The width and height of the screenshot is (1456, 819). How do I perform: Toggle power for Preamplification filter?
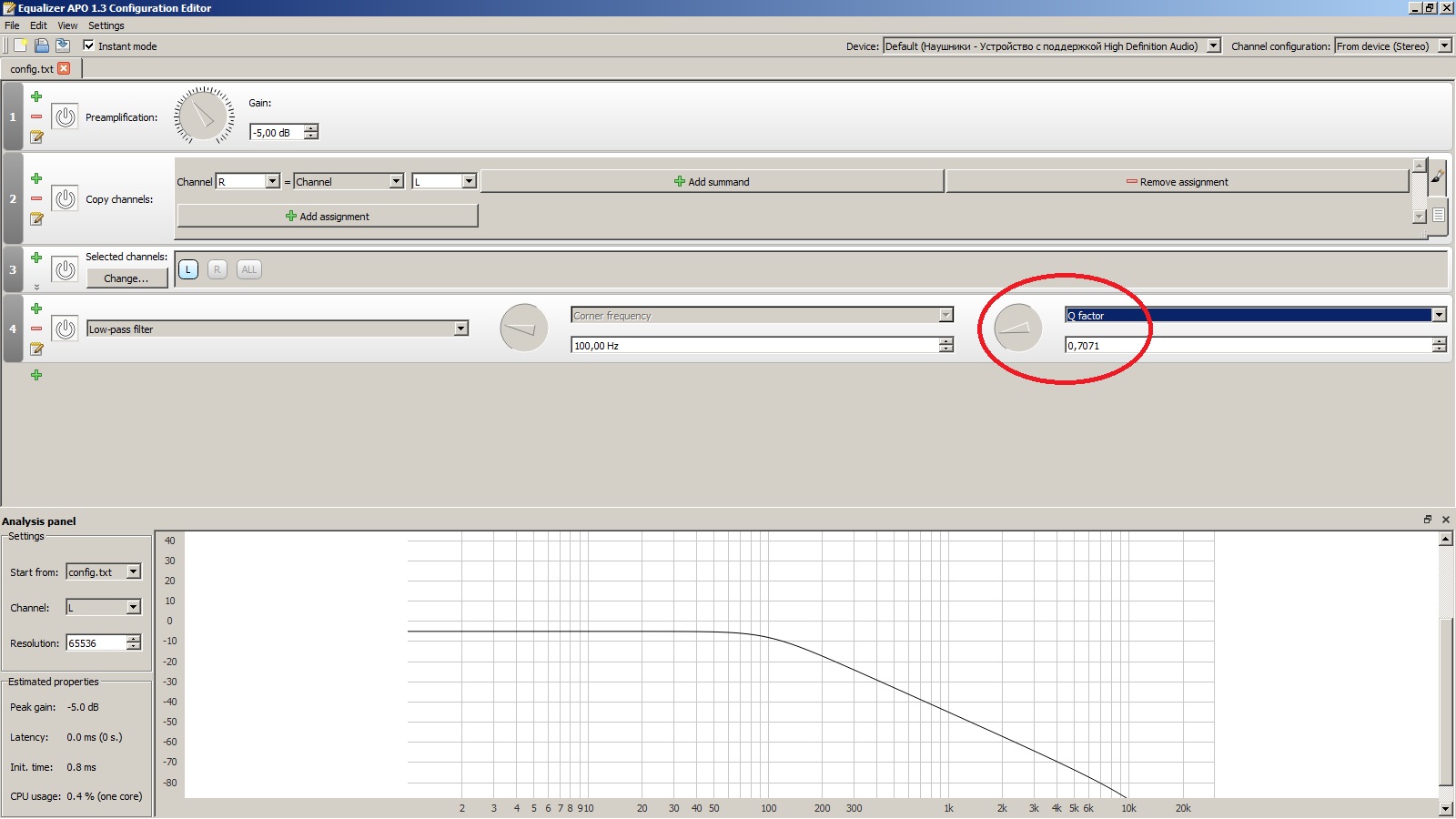(x=65, y=116)
